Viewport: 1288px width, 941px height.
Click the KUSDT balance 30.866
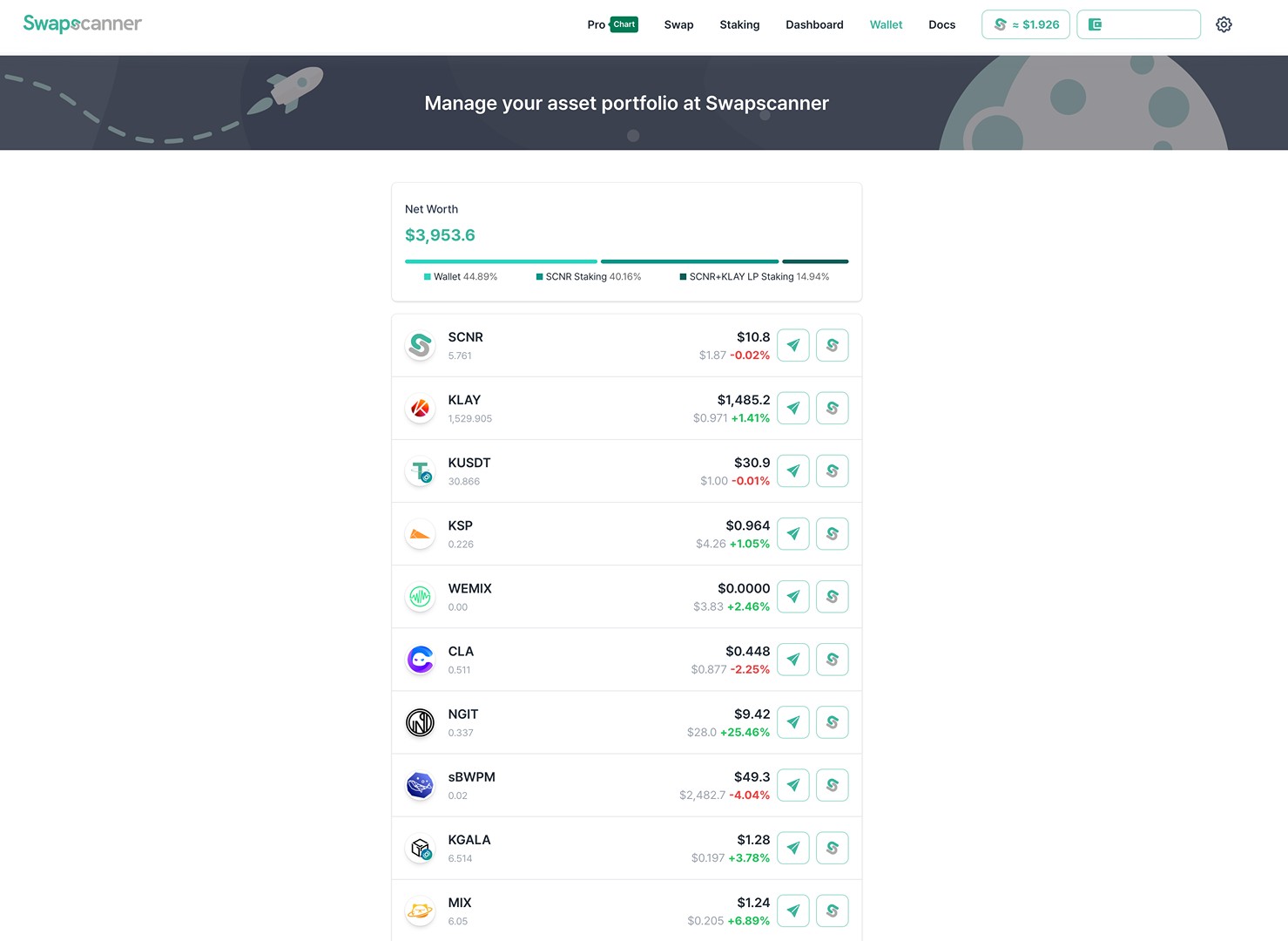click(x=464, y=482)
